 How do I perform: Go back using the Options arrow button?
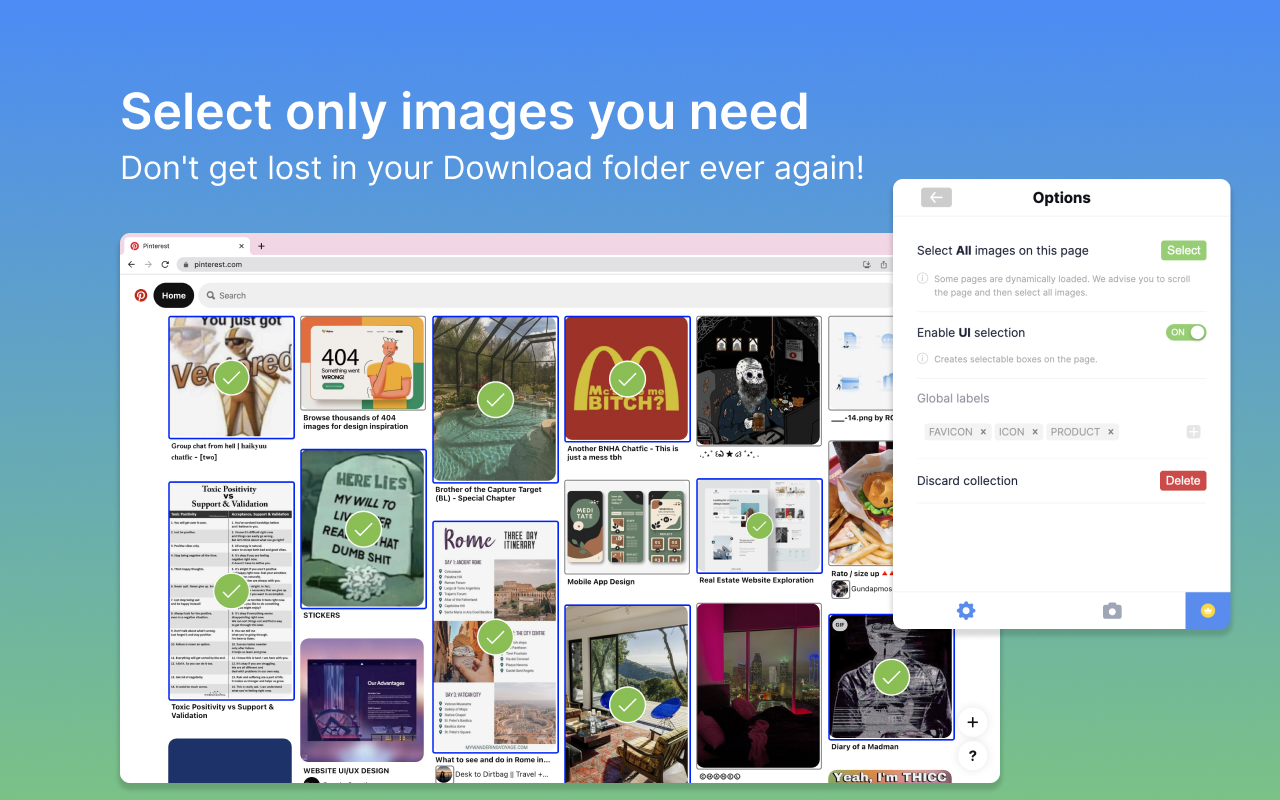coord(936,198)
